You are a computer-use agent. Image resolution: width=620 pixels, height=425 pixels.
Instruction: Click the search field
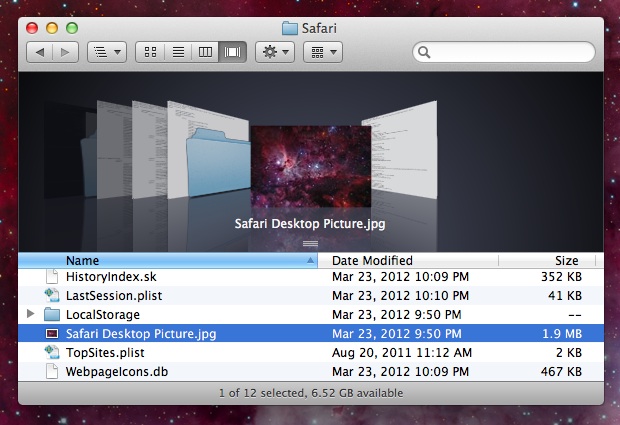(504, 52)
